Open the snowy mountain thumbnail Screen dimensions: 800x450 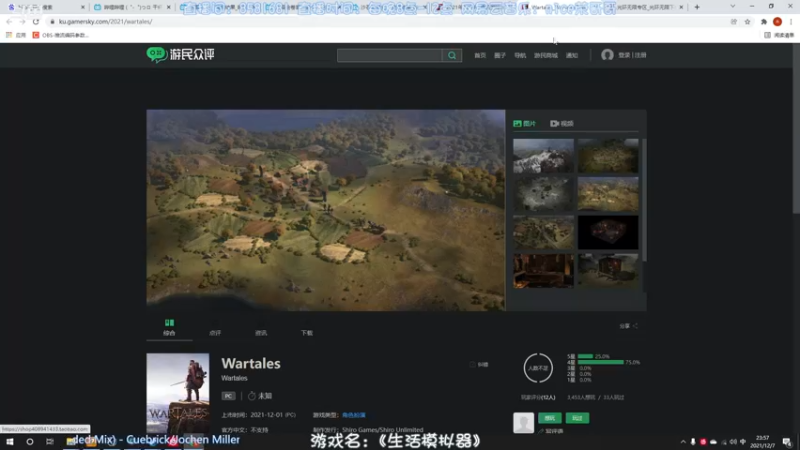(543, 156)
